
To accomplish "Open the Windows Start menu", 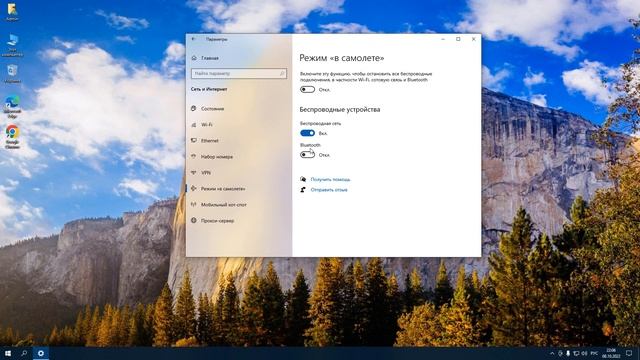I will (8, 353).
